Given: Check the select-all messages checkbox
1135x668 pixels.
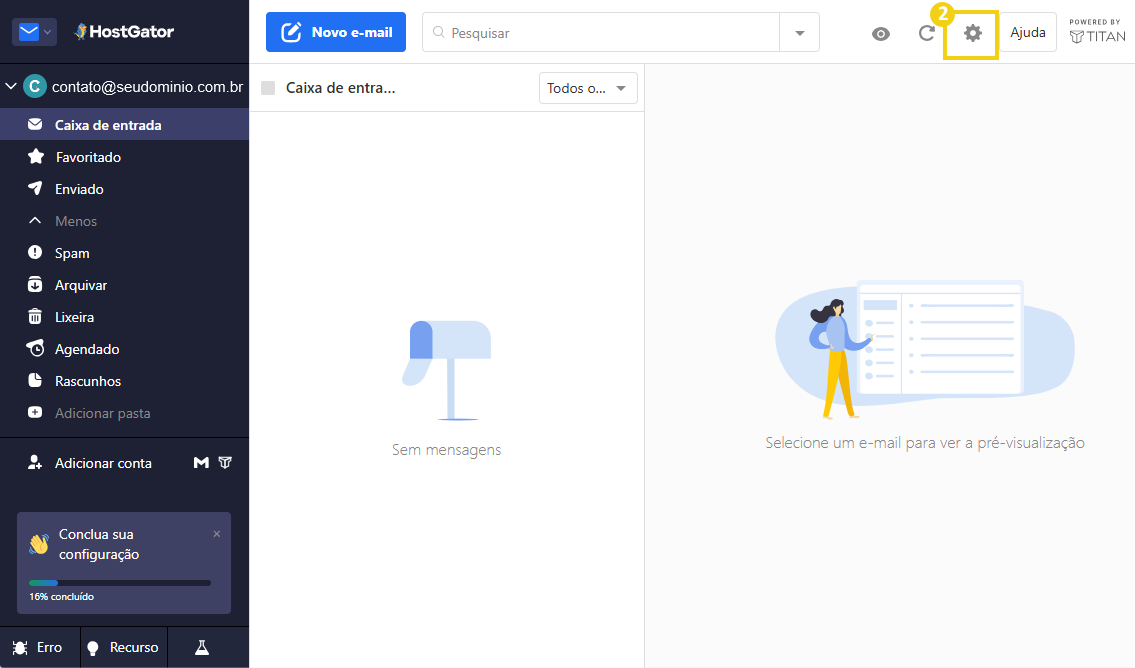Looking at the screenshot, I should coord(267,88).
